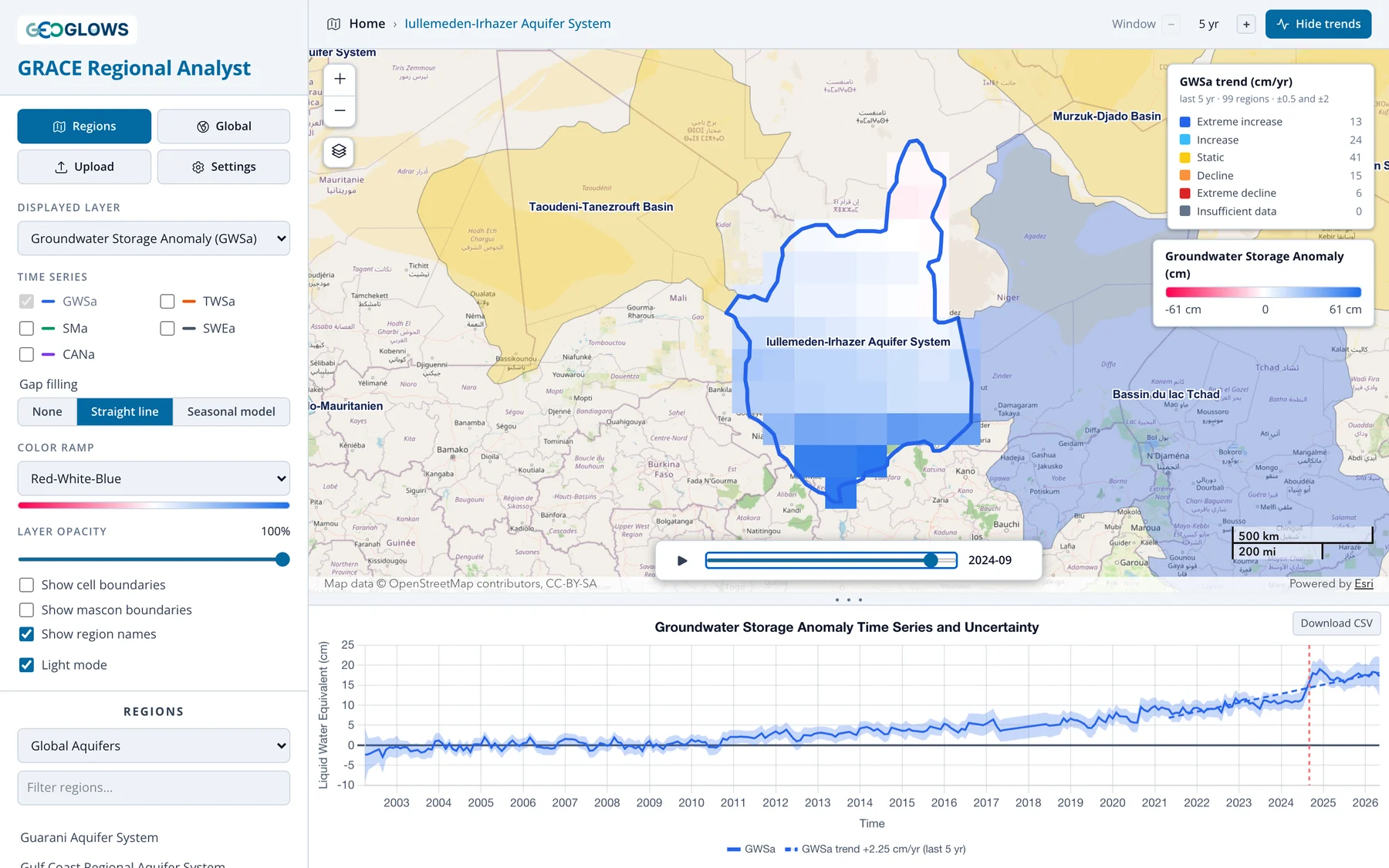1389x868 pixels.
Task: Play the time animation
Action: (682, 560)
